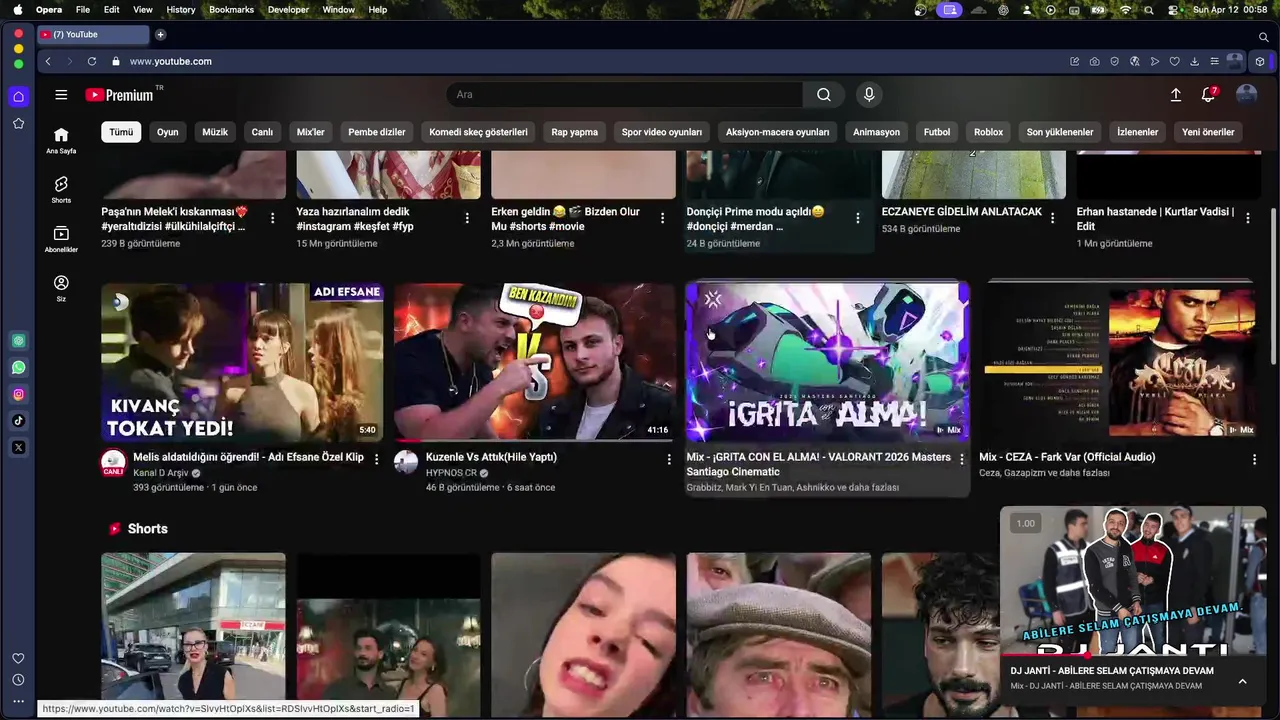The image size is (1280, 720).
Task: Click the upload/create icon in YouTube header
Action: pyautogui.click(x=1176, y=95)
